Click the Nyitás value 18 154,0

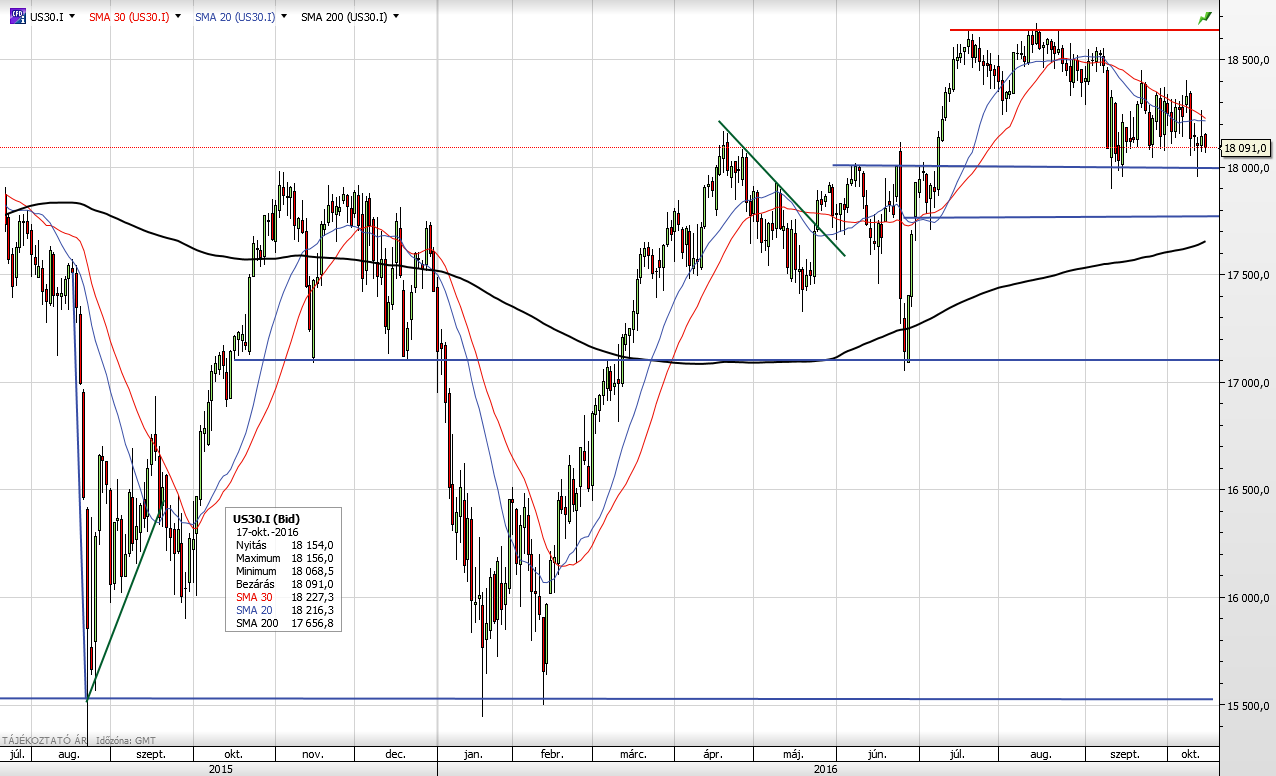(x=312, y=545)
